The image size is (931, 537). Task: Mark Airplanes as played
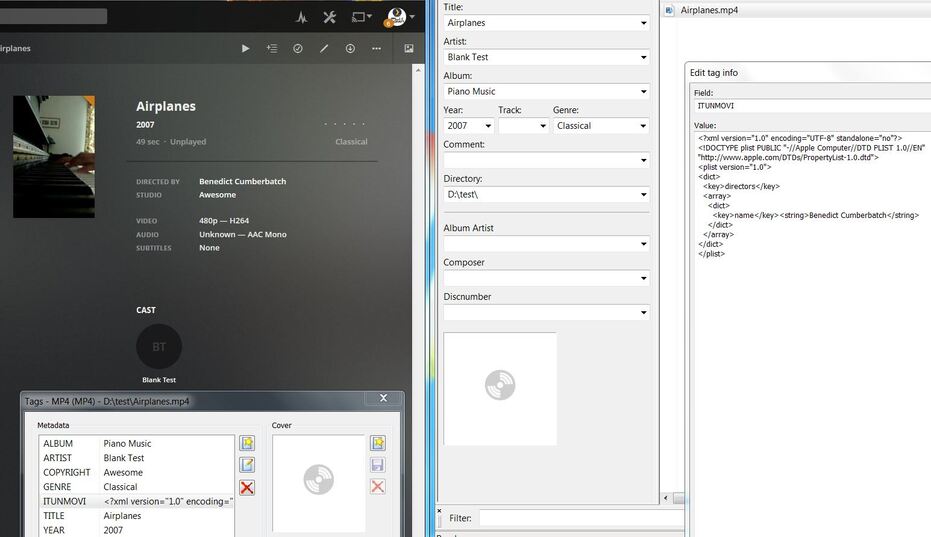point(298,48)
